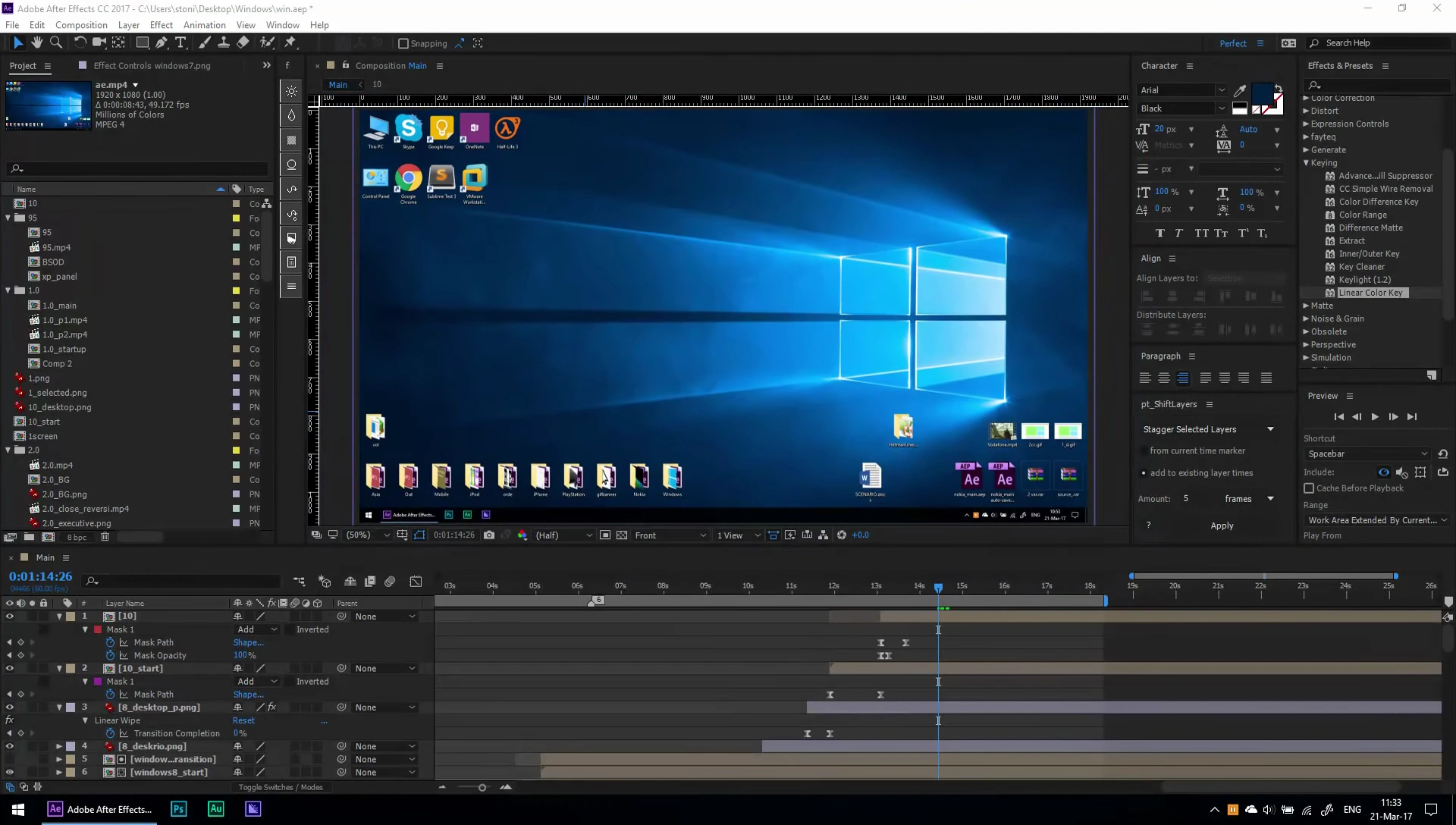Image resolution: width=1456 pixels, height=825 pixels.
Task: Click the Character panel fill color swatch
Action: pos(1262,94)
